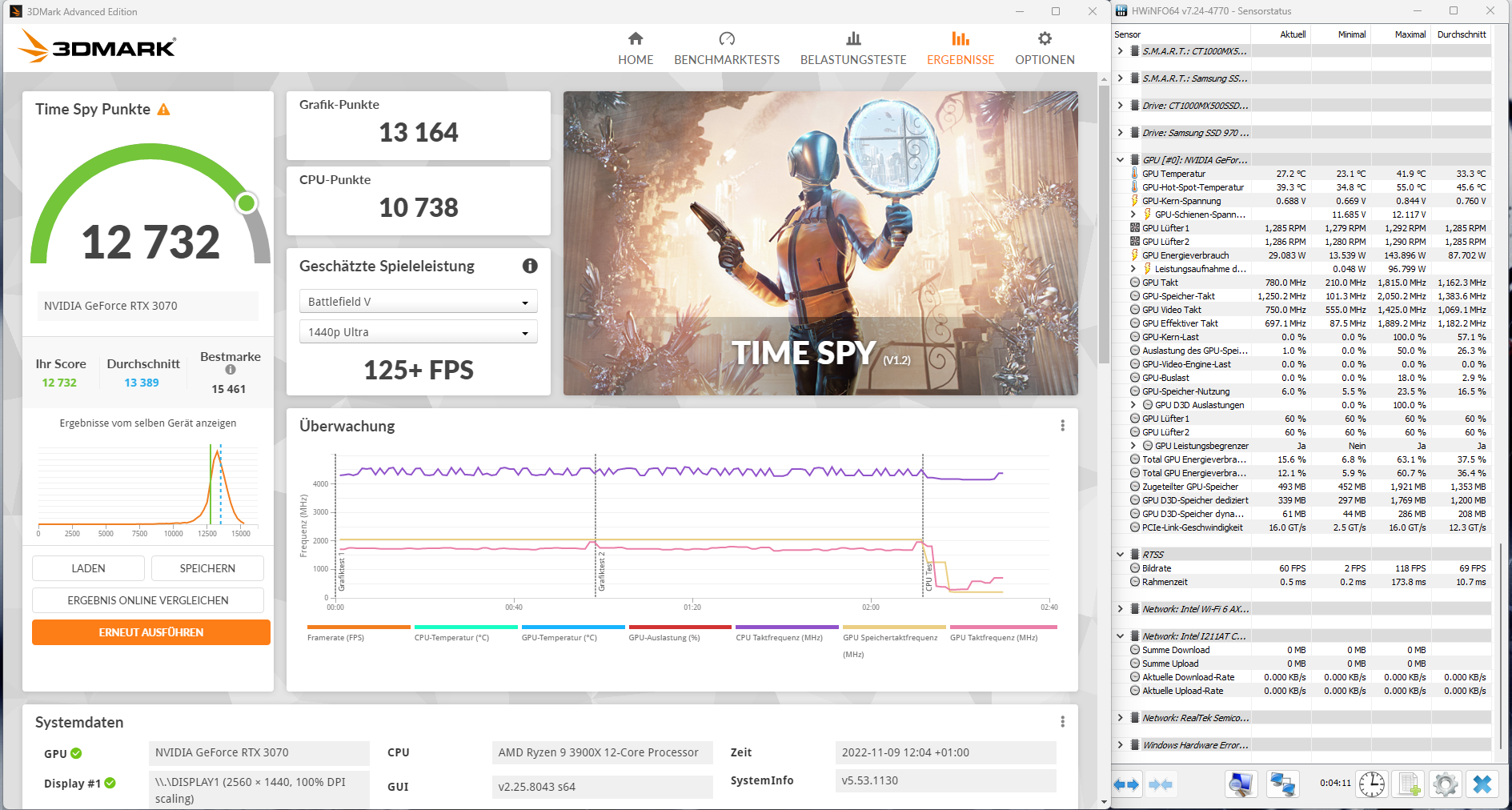This screenshot has height=810, width=1512.
Task: Click the HWiNFO reset clock icon
Action: 1371,784
